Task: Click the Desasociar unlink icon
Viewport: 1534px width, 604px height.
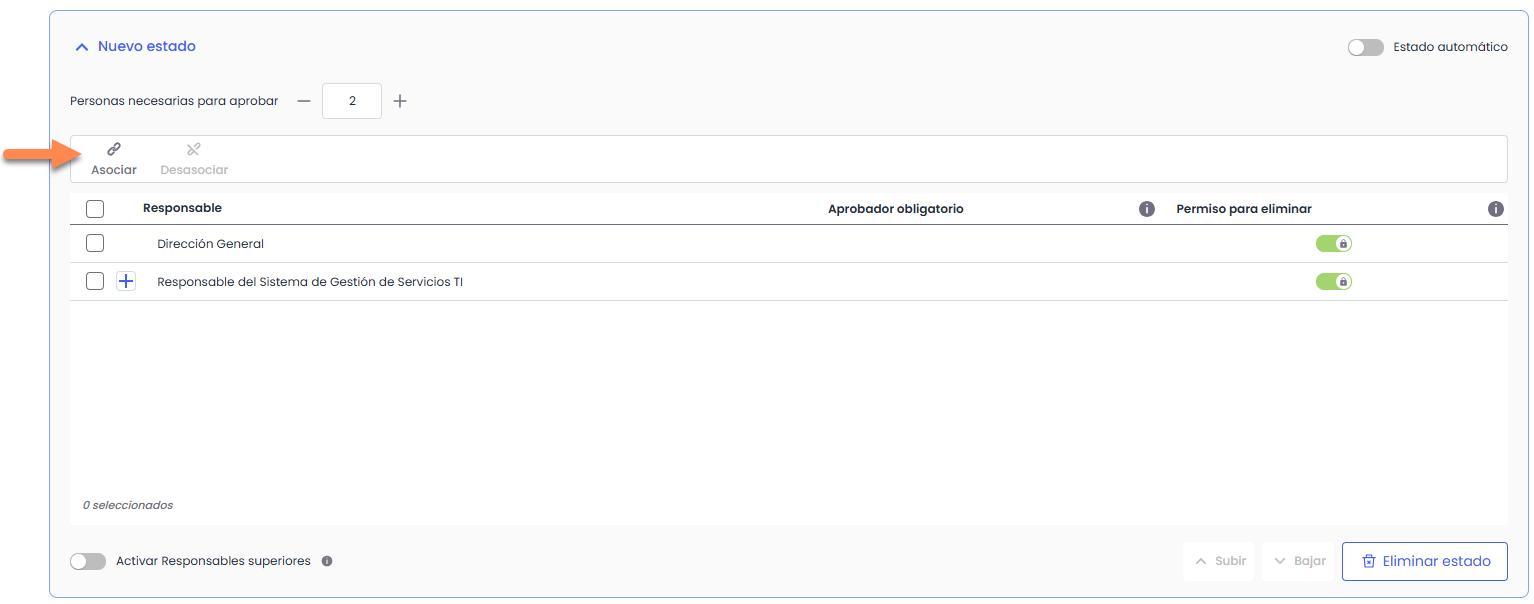Action: pos(194,150)
